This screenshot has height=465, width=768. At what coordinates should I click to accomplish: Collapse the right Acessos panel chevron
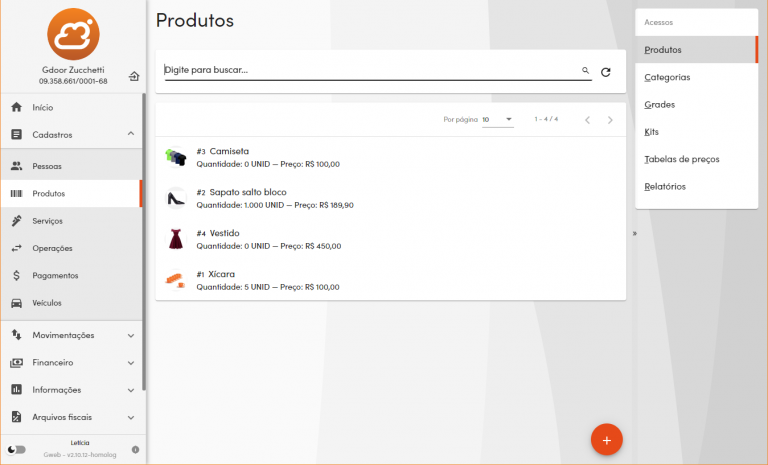tap(634, 233)
